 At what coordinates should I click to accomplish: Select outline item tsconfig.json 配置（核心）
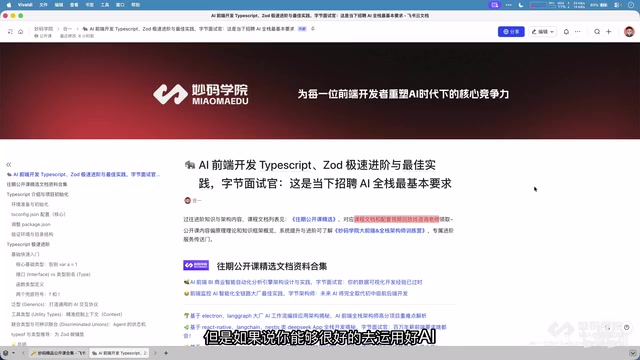point(38,214)
